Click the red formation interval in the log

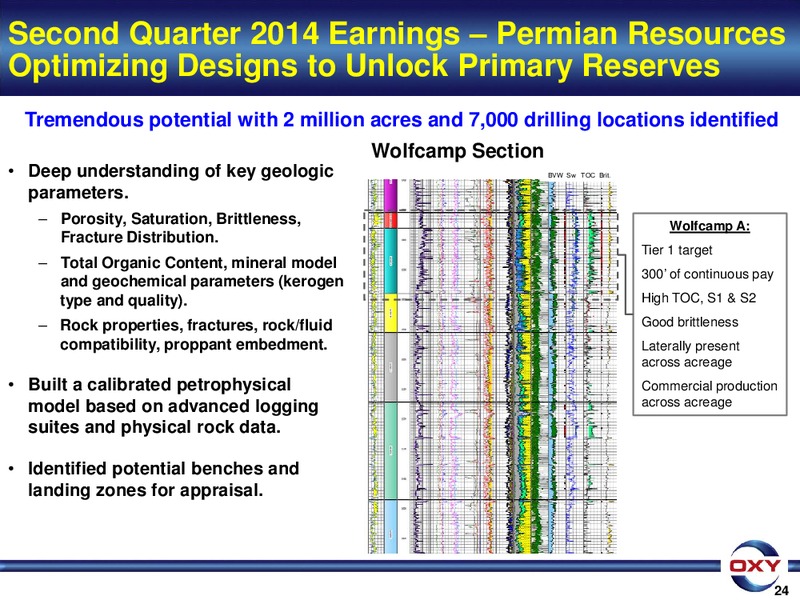(390, 220)
